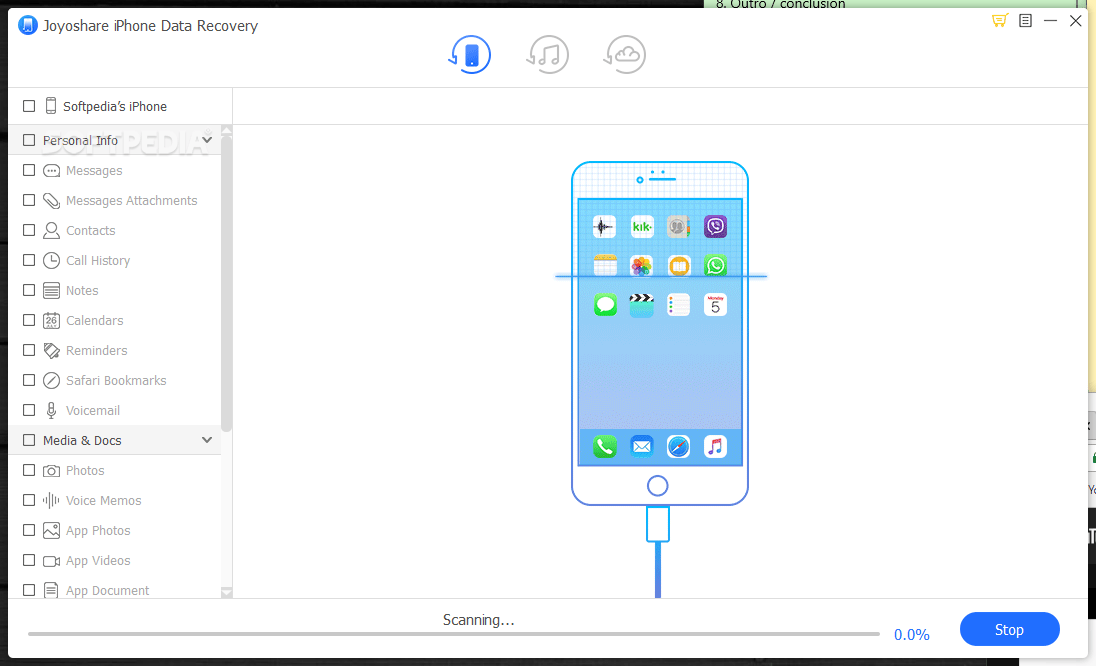Tick the App Photos checkbox
Viewport: 1096px width, 666px height.
[29, 530]
